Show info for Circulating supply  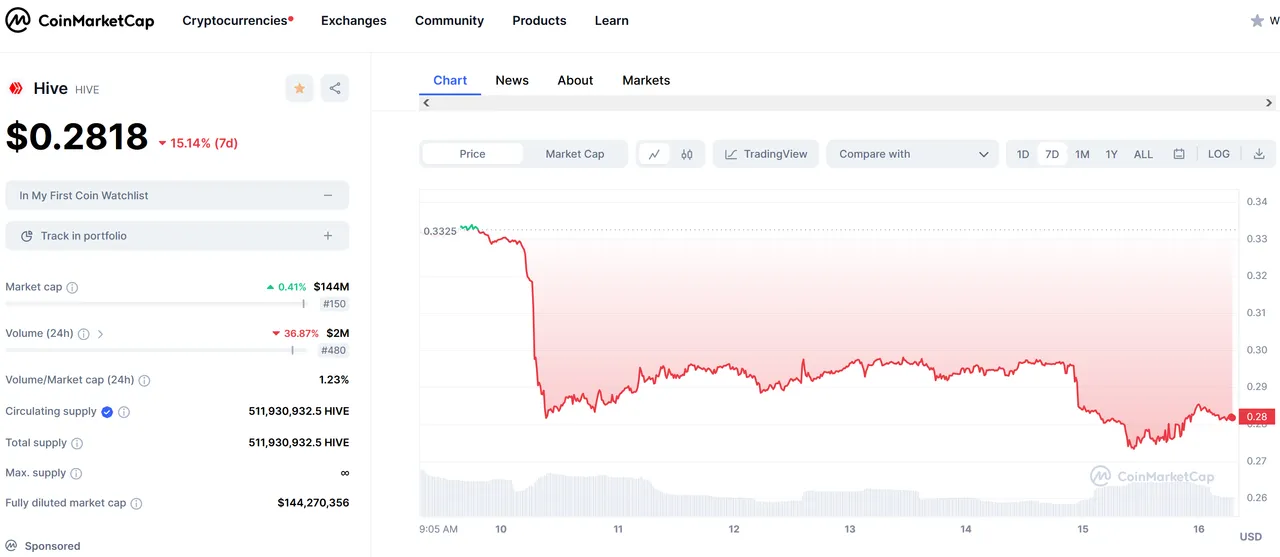pos(124,412)
